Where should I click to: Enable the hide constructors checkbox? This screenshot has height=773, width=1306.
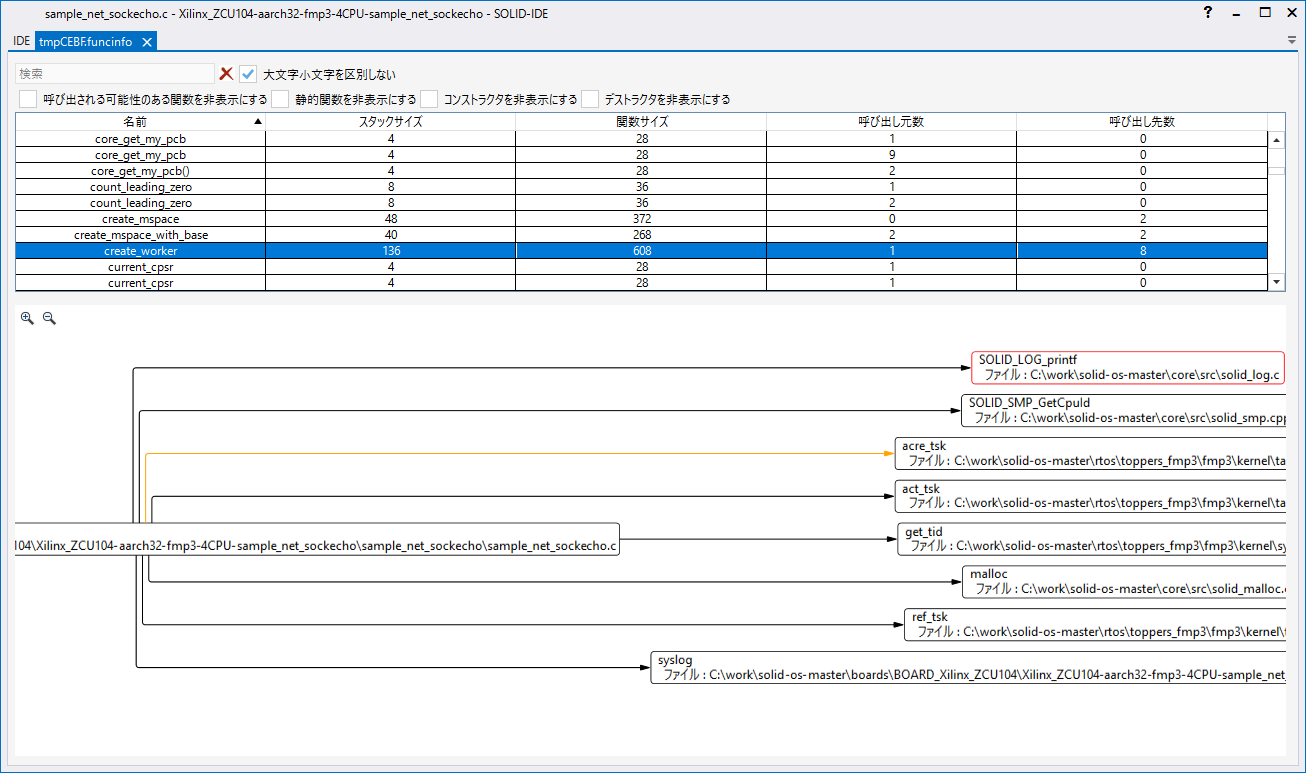[429, 99]
